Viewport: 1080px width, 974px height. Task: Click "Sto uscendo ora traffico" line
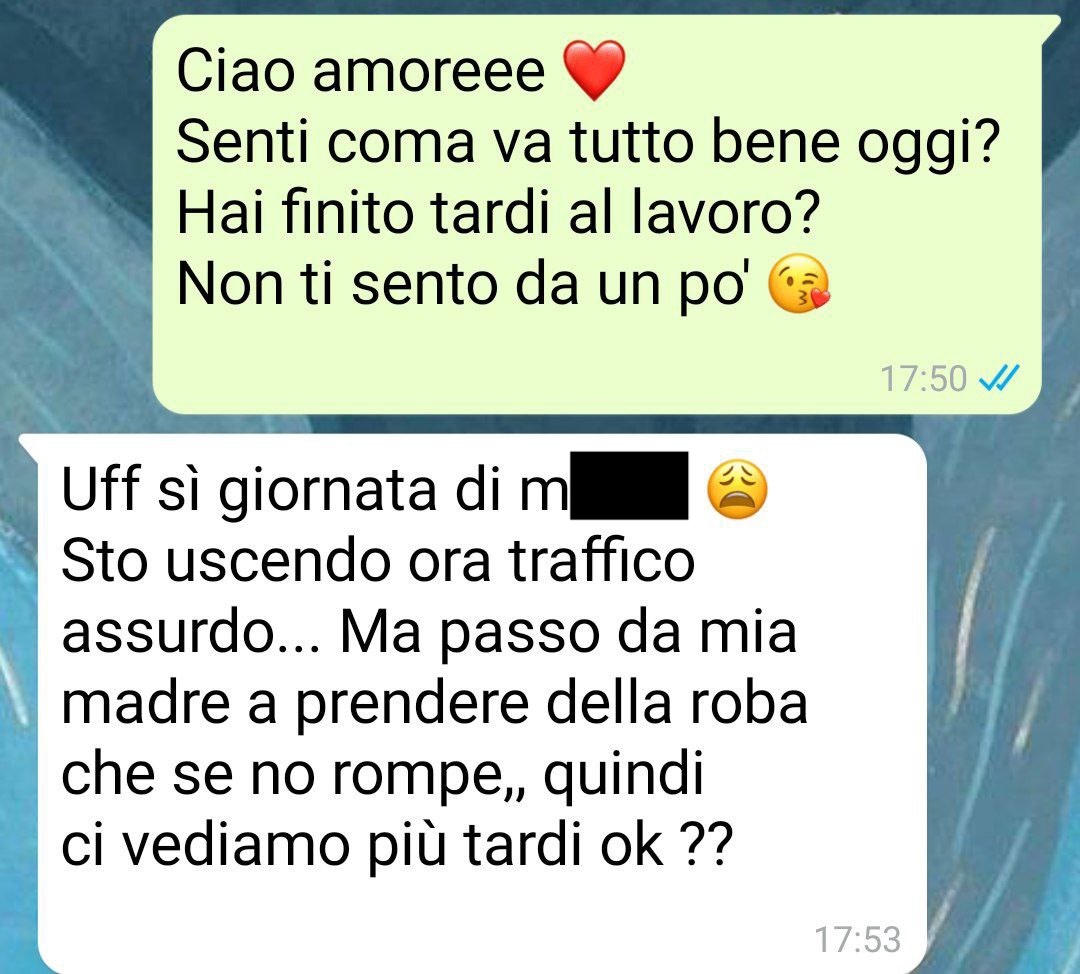[378, 561]
